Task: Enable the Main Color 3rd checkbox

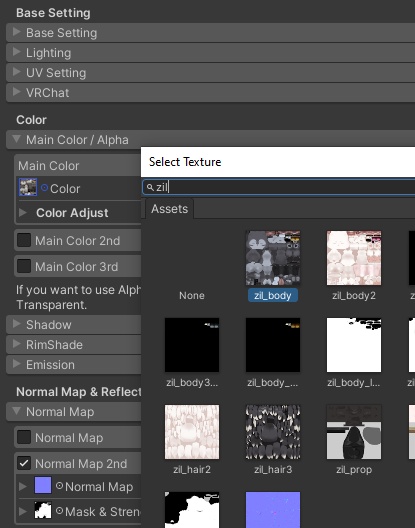Action: tap(24, 266)
